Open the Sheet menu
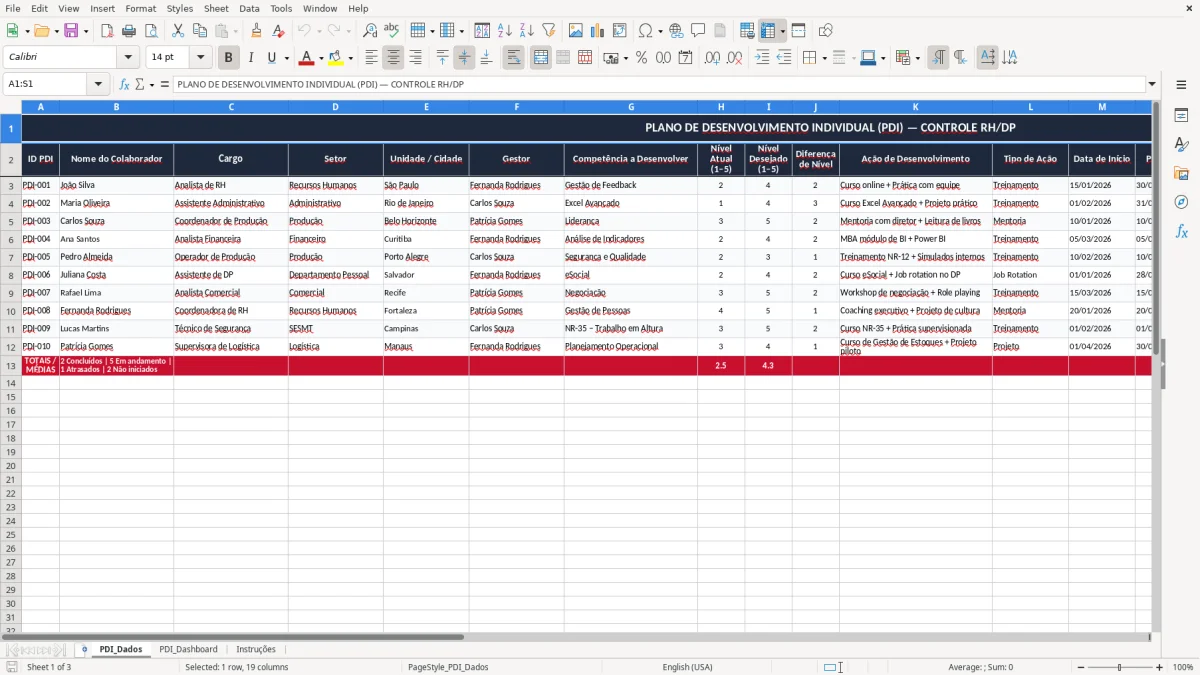This screenshot has width=1200, height=675. 216,8
